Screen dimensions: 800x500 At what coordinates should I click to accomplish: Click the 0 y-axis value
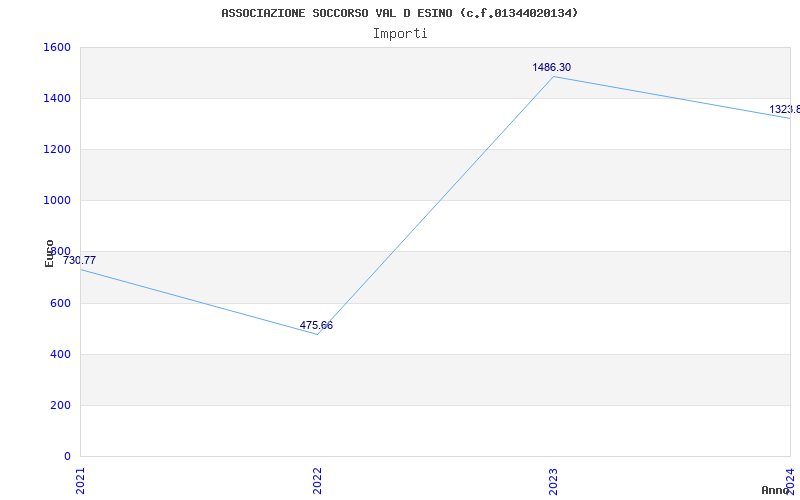pos(67,456)
